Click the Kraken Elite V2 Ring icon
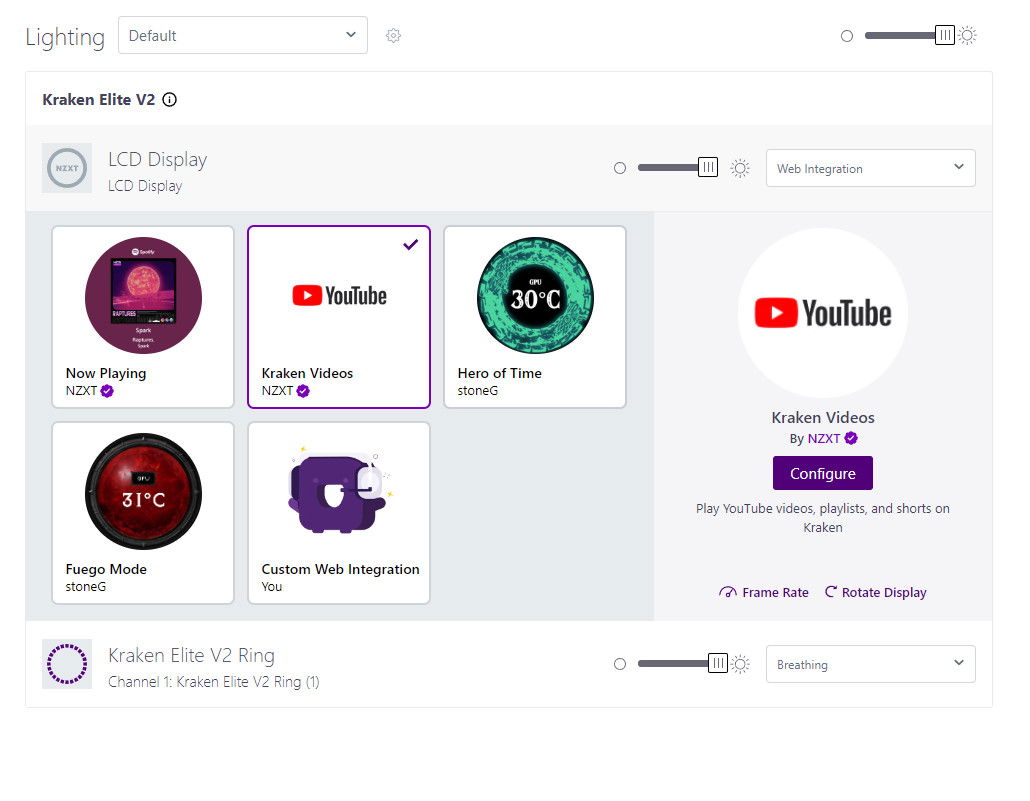 tap(67, 664)
